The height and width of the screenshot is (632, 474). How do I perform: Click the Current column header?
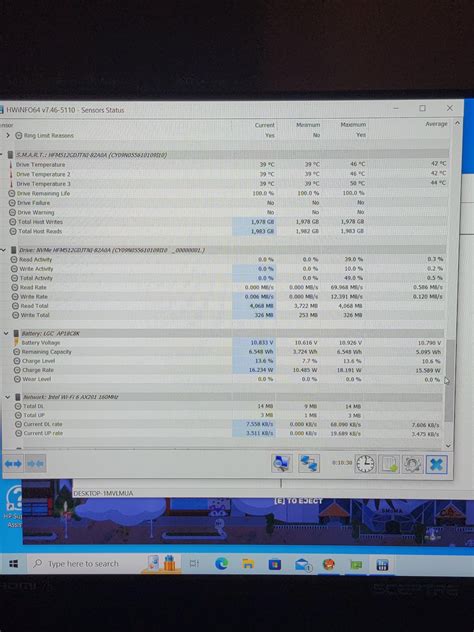(x=264, y=125)
